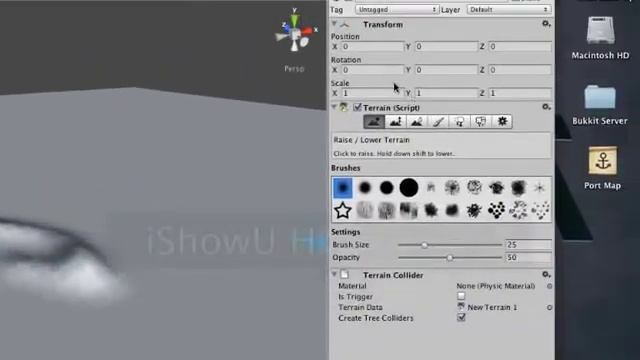The width and height of the screenshot is (640, 360).
Task: Open the Layer dropdown
Action: 509,9
